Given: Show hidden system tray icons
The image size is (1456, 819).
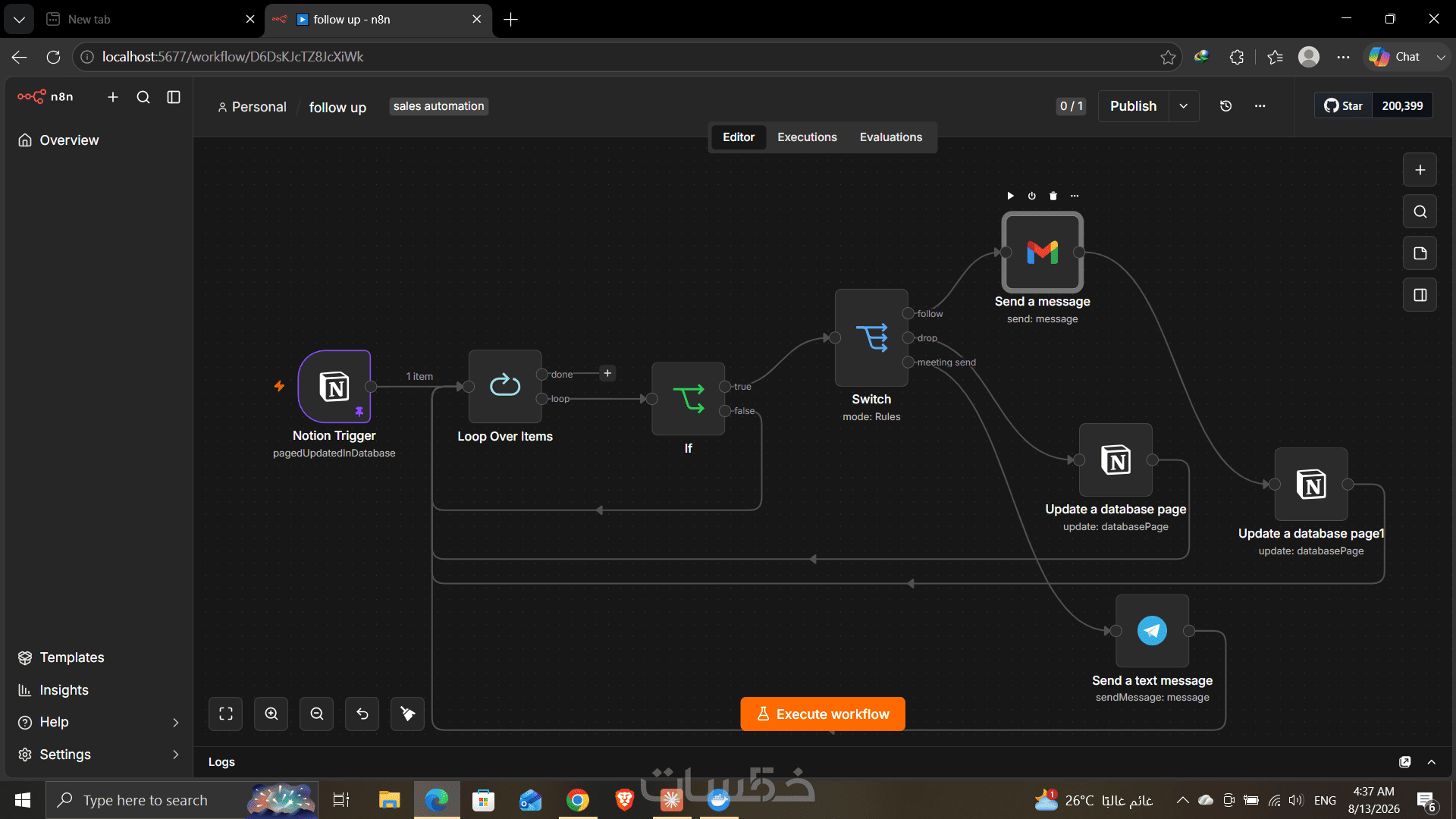Looking at the screenshot, I should click(x=1182, y=800).
